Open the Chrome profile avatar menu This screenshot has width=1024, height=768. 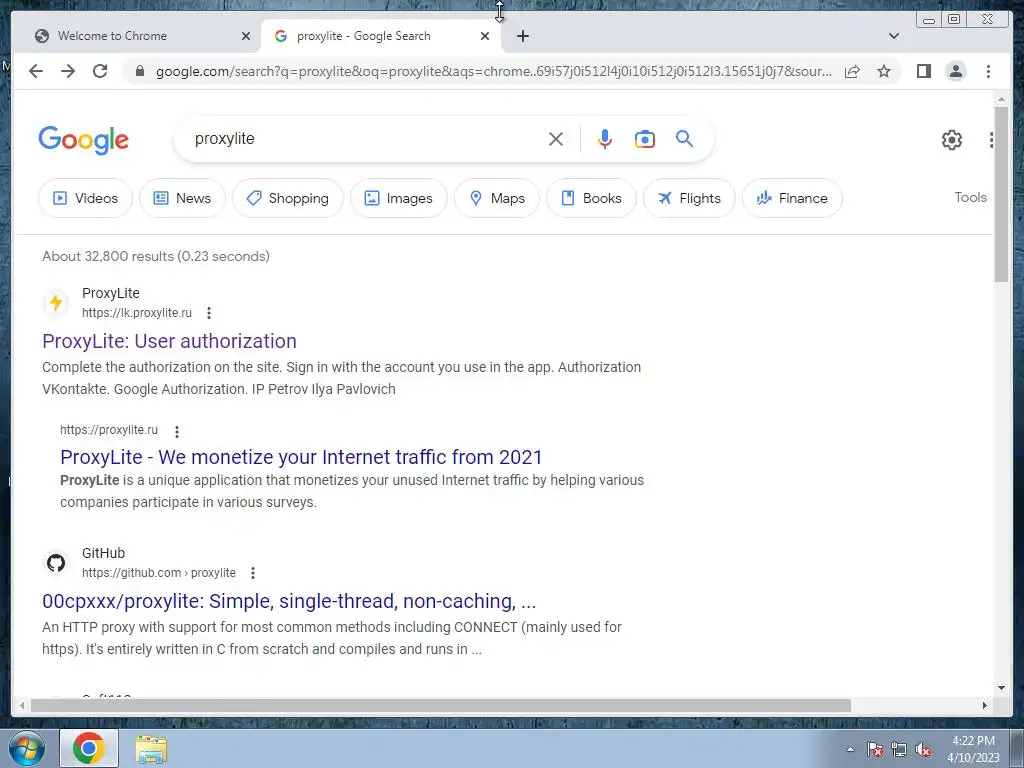pyautogui.click(x=955, y=71)
